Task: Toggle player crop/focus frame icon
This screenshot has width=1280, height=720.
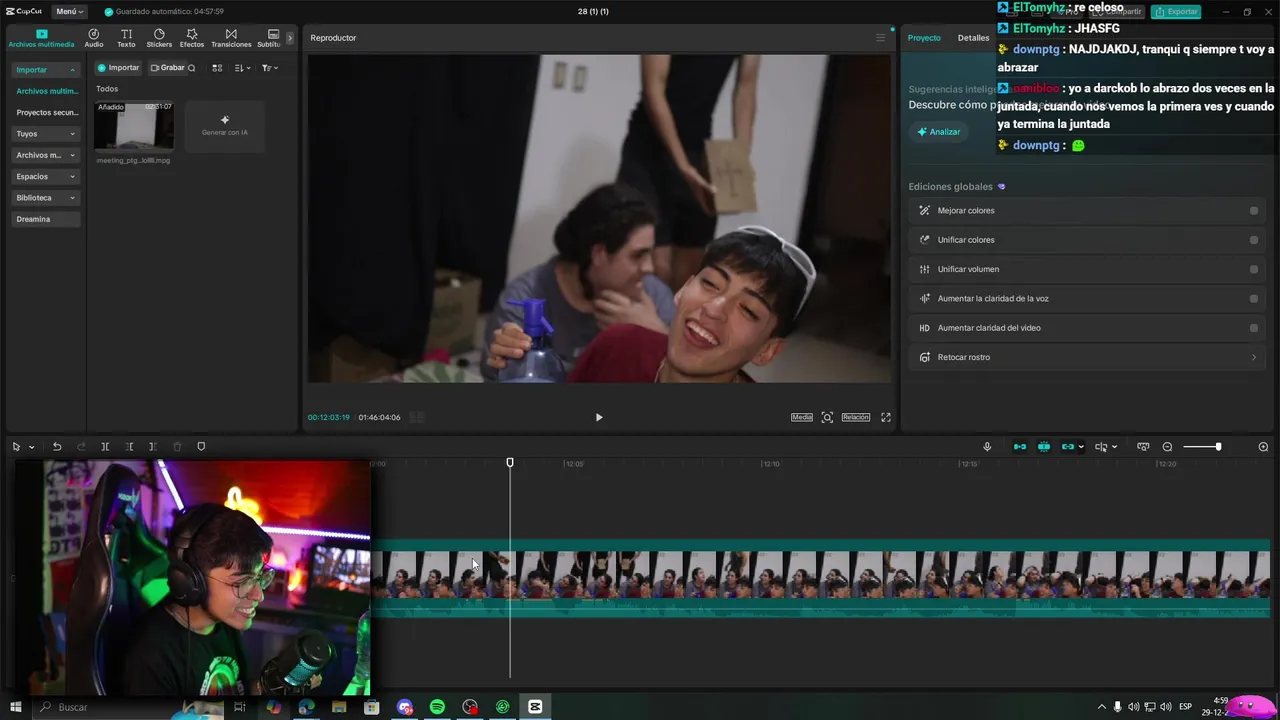Action: (827, 417)
